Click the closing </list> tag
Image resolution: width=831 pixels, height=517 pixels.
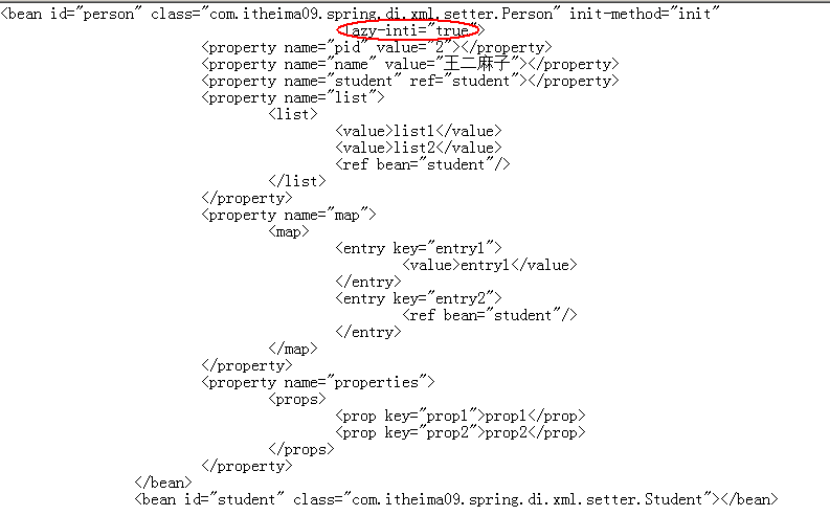click(x=297, y=182)
